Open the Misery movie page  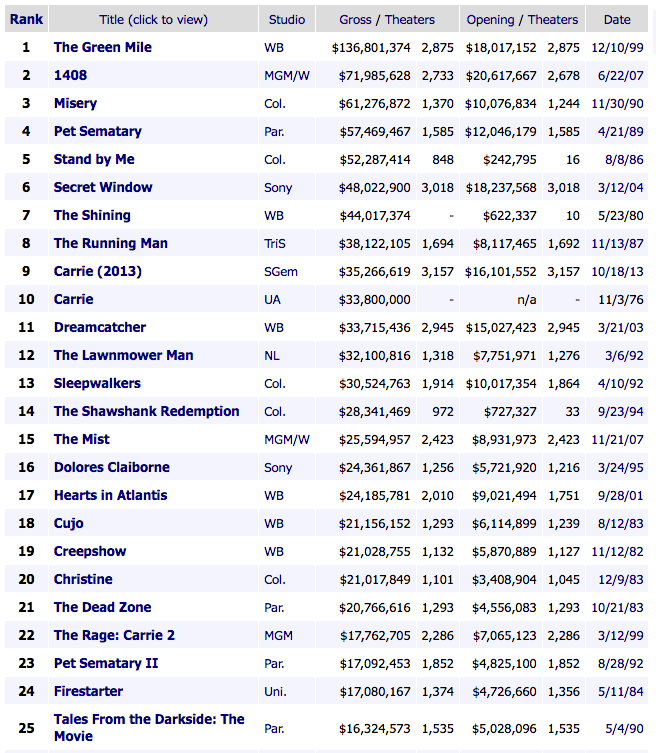click(x=77, y=103)
